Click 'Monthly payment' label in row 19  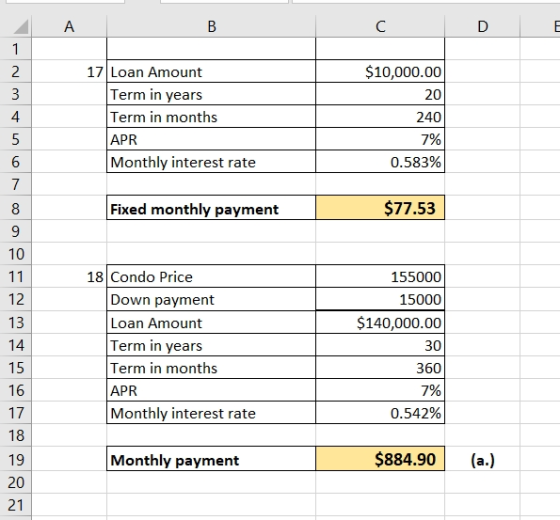tap(175, 460)
